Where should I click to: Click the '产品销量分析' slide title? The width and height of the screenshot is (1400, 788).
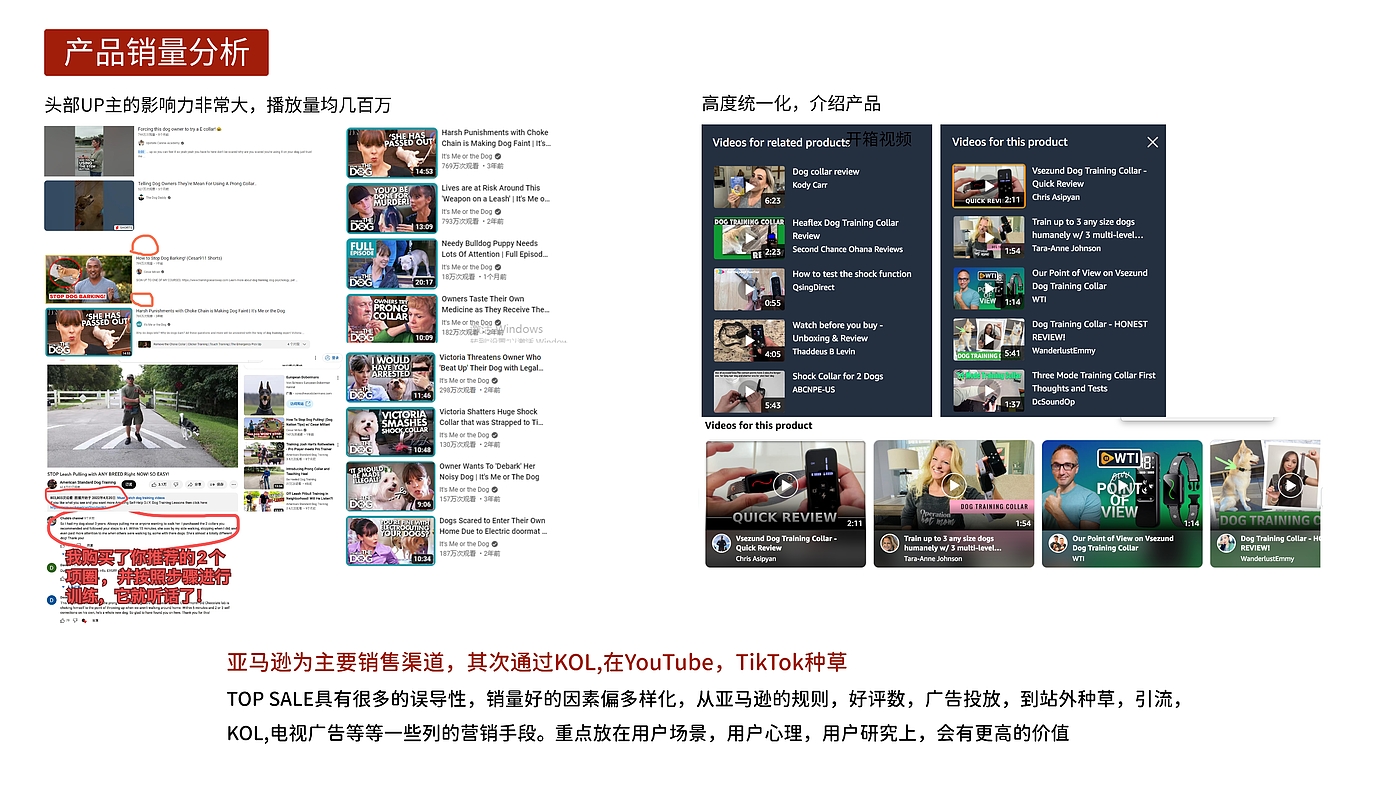157,52
